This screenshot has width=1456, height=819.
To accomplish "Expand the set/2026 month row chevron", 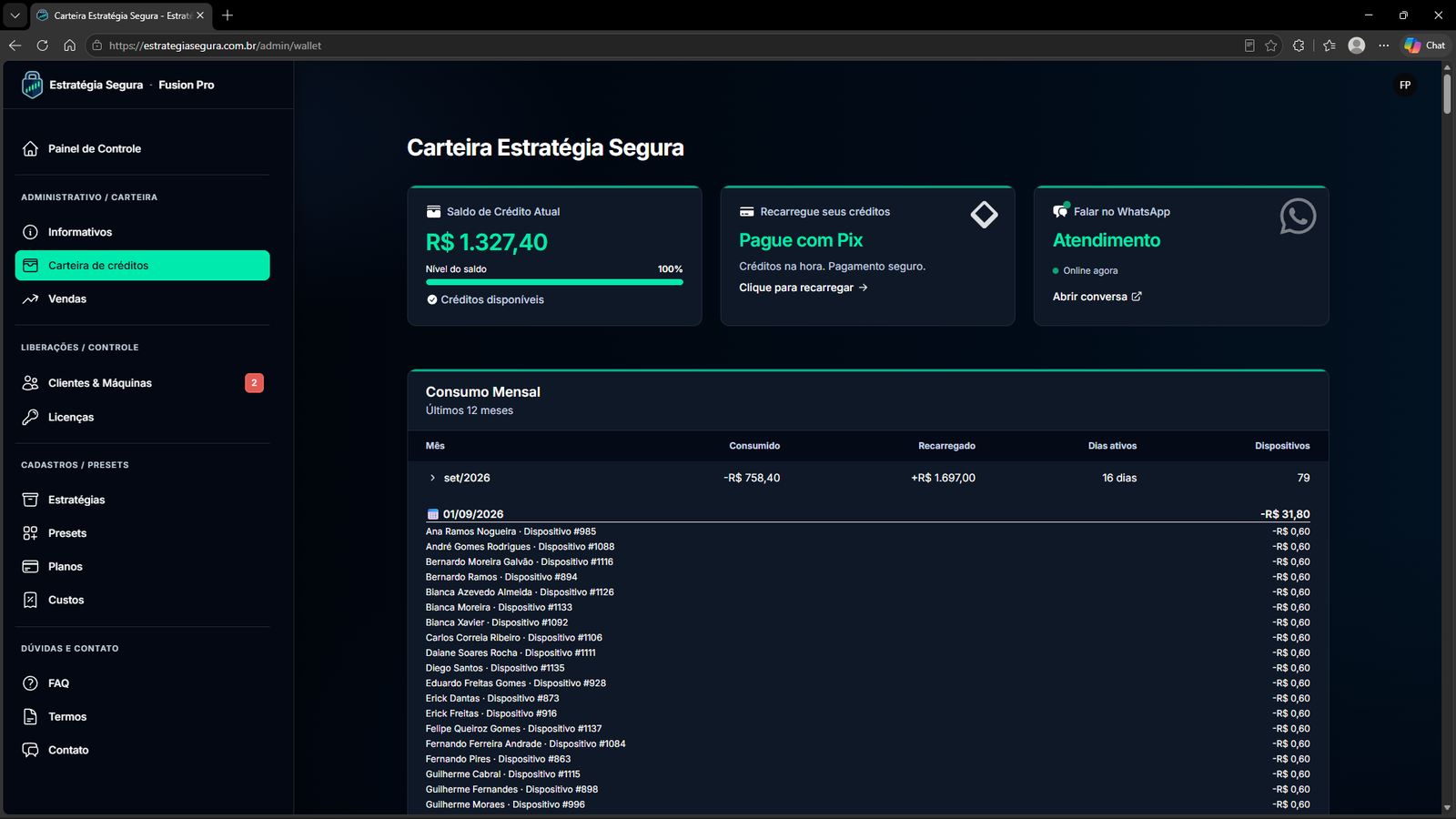I will point(432,478).
